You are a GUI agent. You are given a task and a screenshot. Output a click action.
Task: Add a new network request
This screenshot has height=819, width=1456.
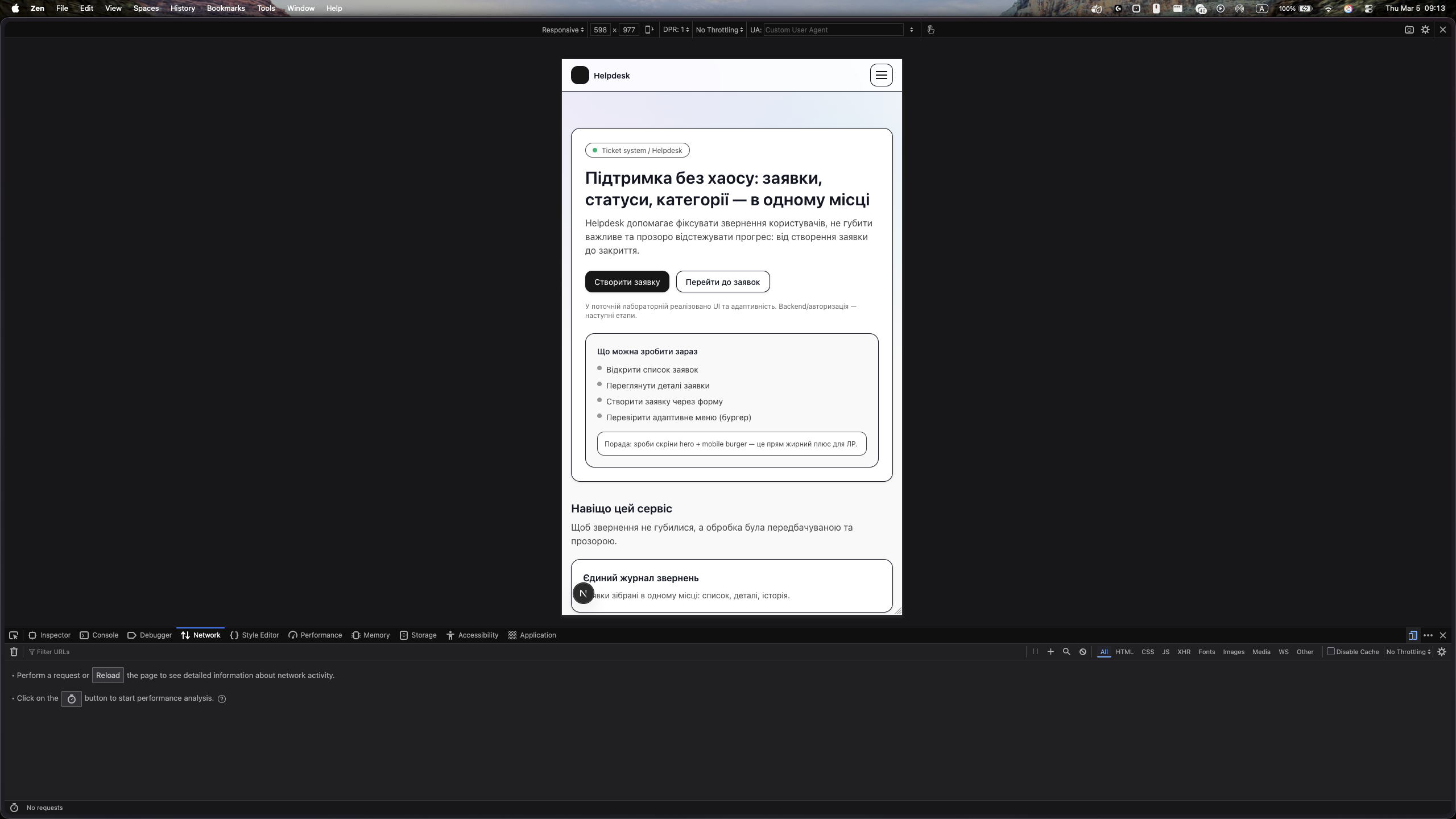(x=1050, y=652)
